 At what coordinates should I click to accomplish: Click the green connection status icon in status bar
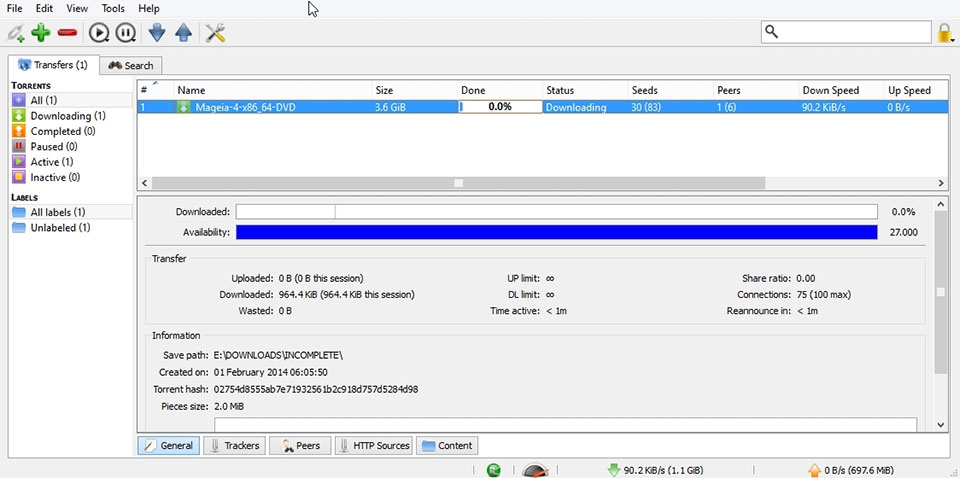point(493,470)
